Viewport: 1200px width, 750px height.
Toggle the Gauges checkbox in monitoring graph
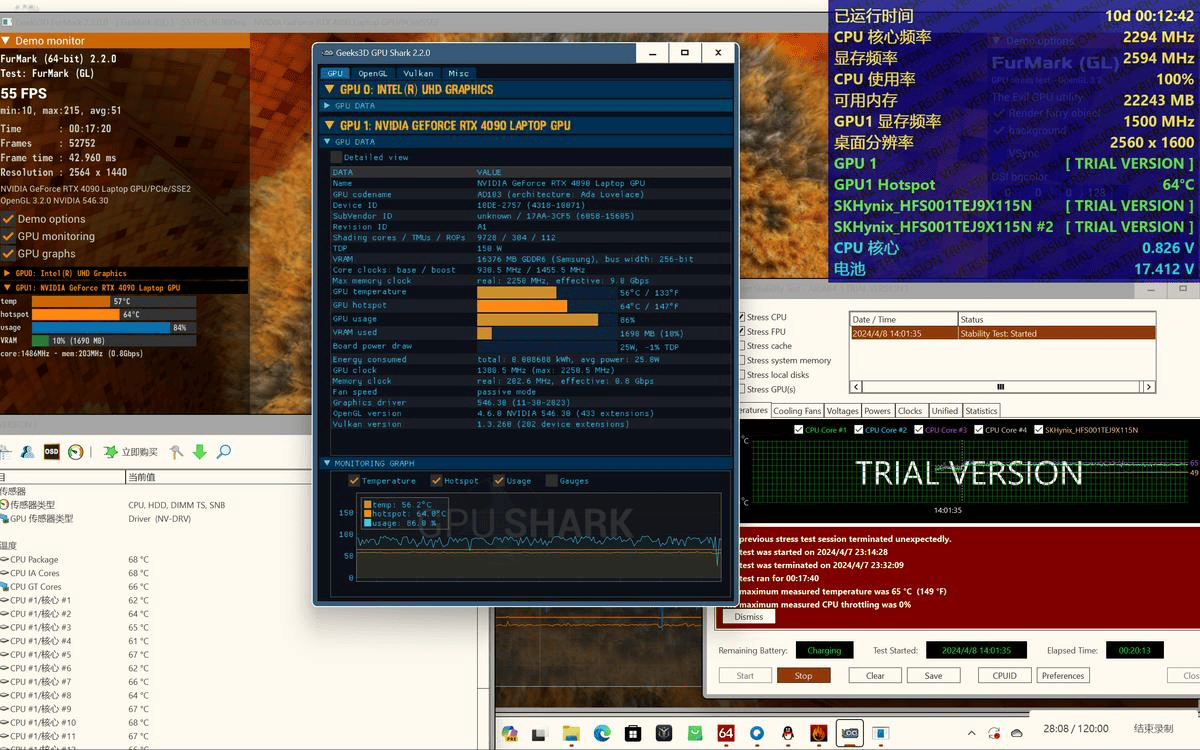point(552,481)
